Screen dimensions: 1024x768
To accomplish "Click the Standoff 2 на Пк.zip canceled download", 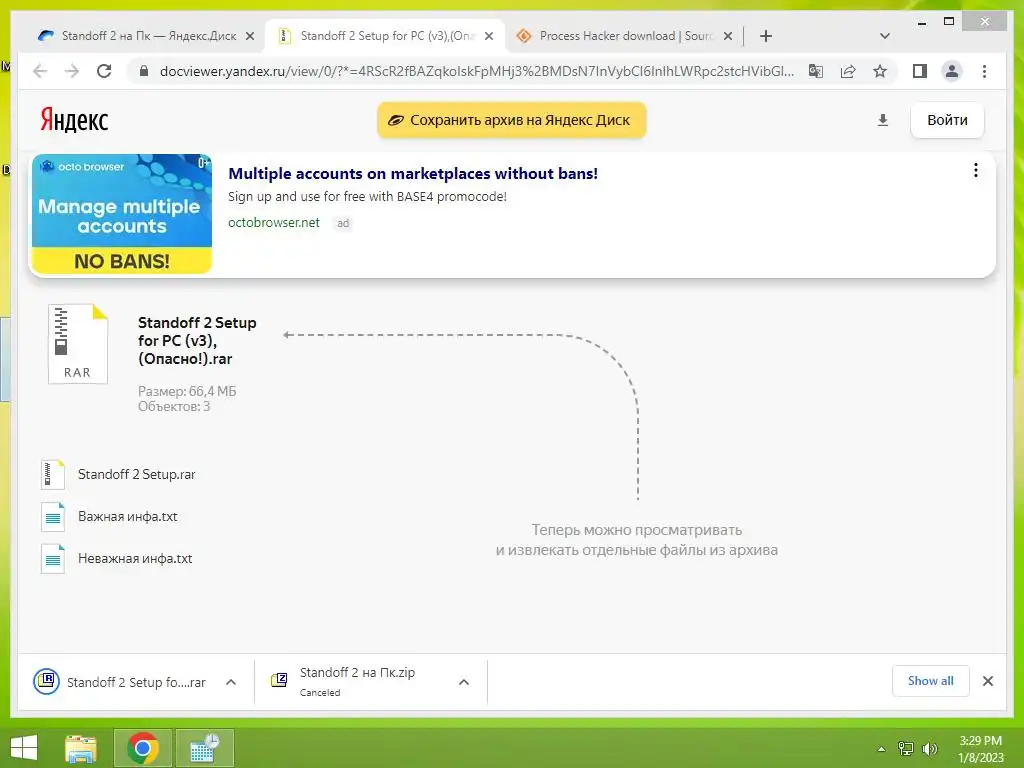I will click(357, 681).
